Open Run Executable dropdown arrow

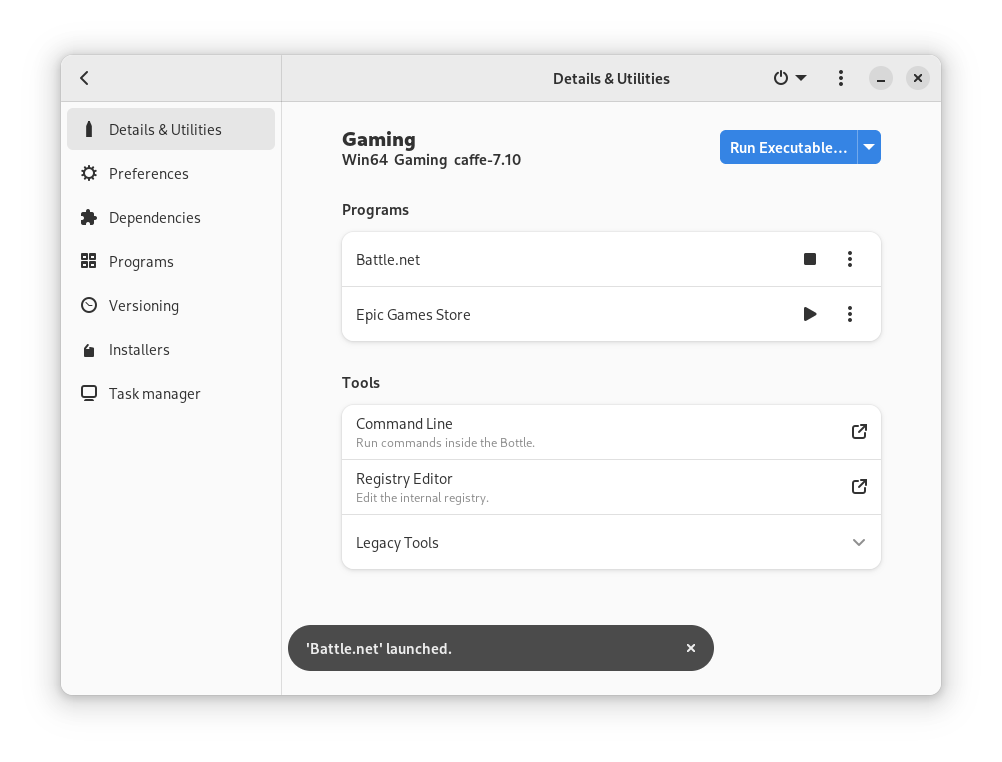(x=869, y=147)
